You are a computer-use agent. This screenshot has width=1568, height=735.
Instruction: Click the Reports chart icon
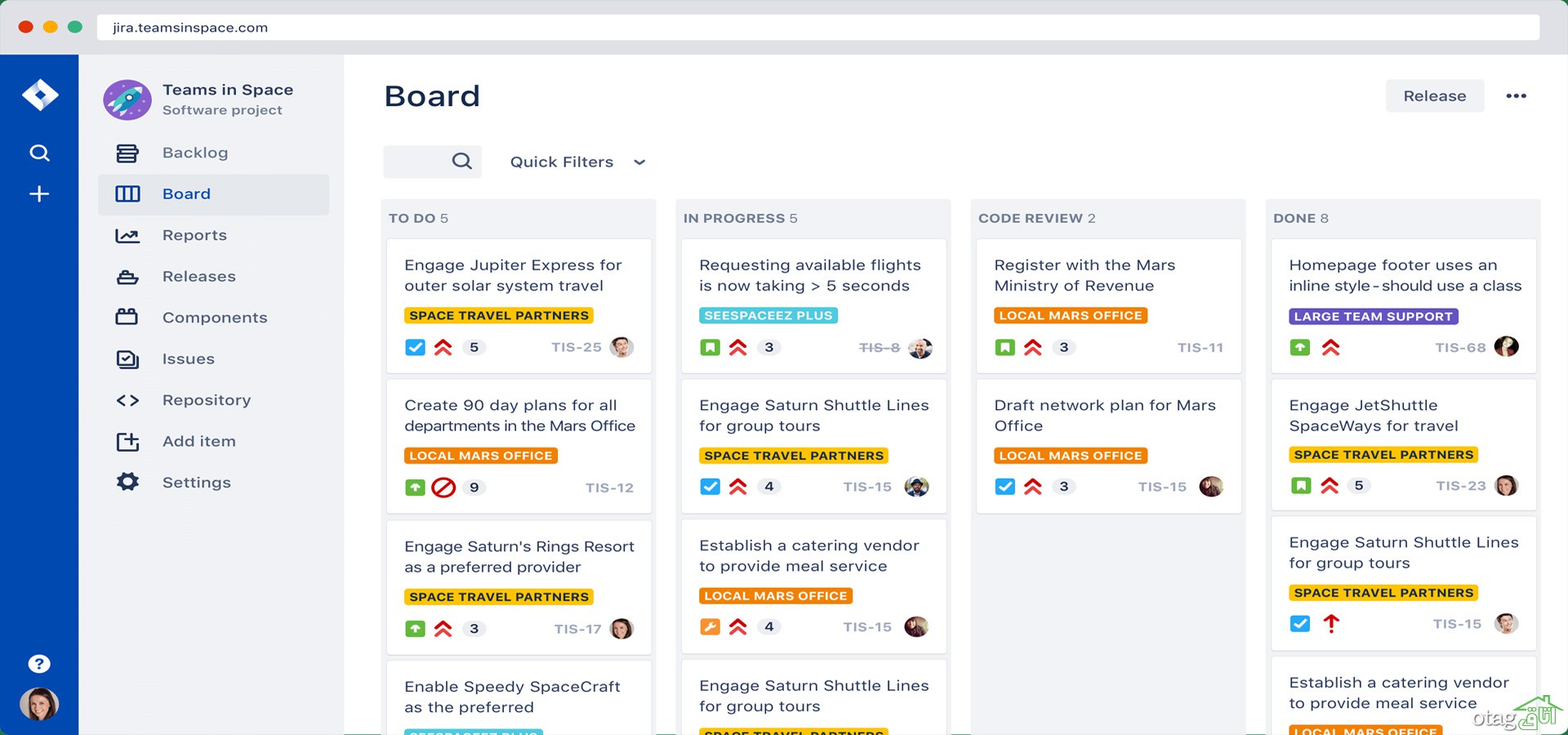(127, 235)
